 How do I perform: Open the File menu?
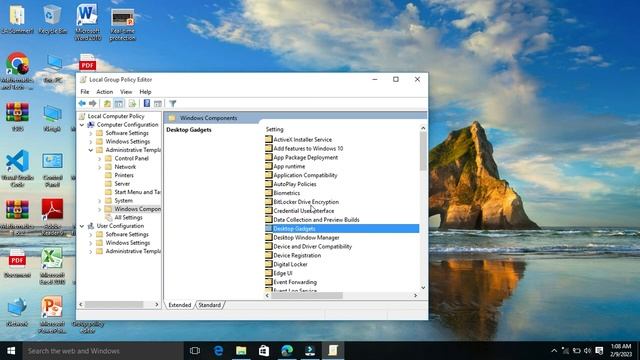click(x=84, y=92)
